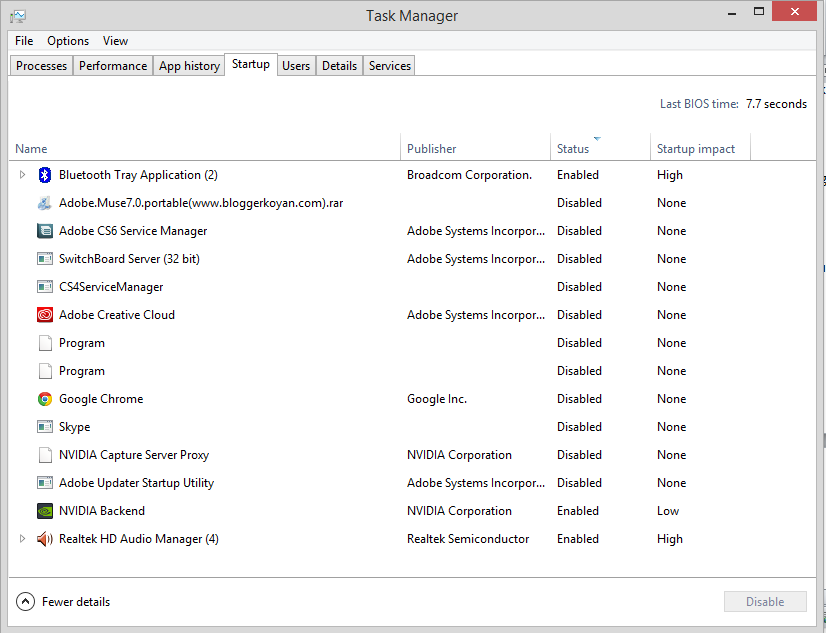This screenshot has width=826, height=633.
Task: Click the Skype startup entry icon
Action: 44,427
